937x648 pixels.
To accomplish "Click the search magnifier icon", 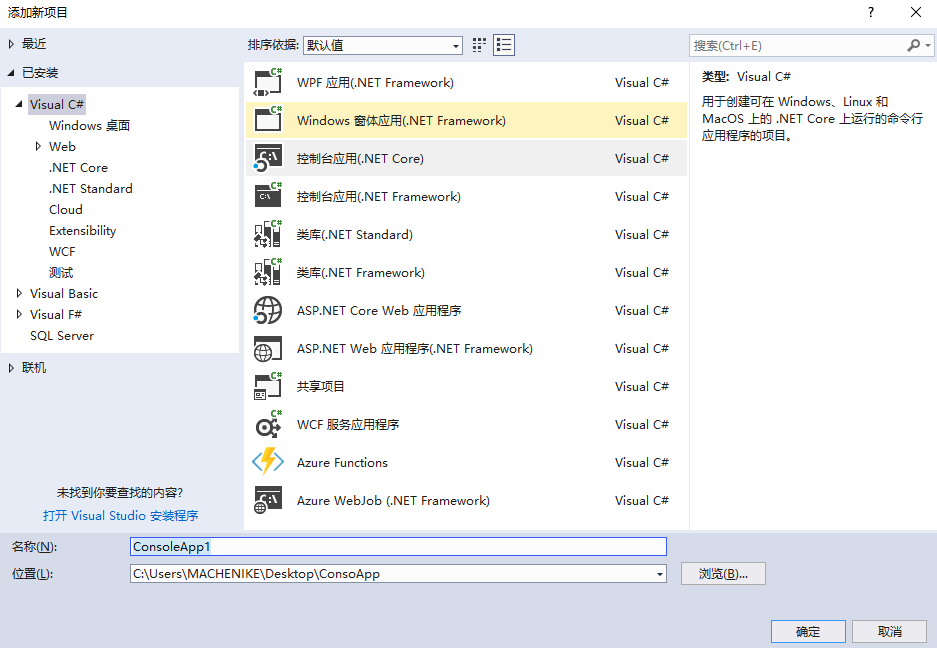I will 914,45.
